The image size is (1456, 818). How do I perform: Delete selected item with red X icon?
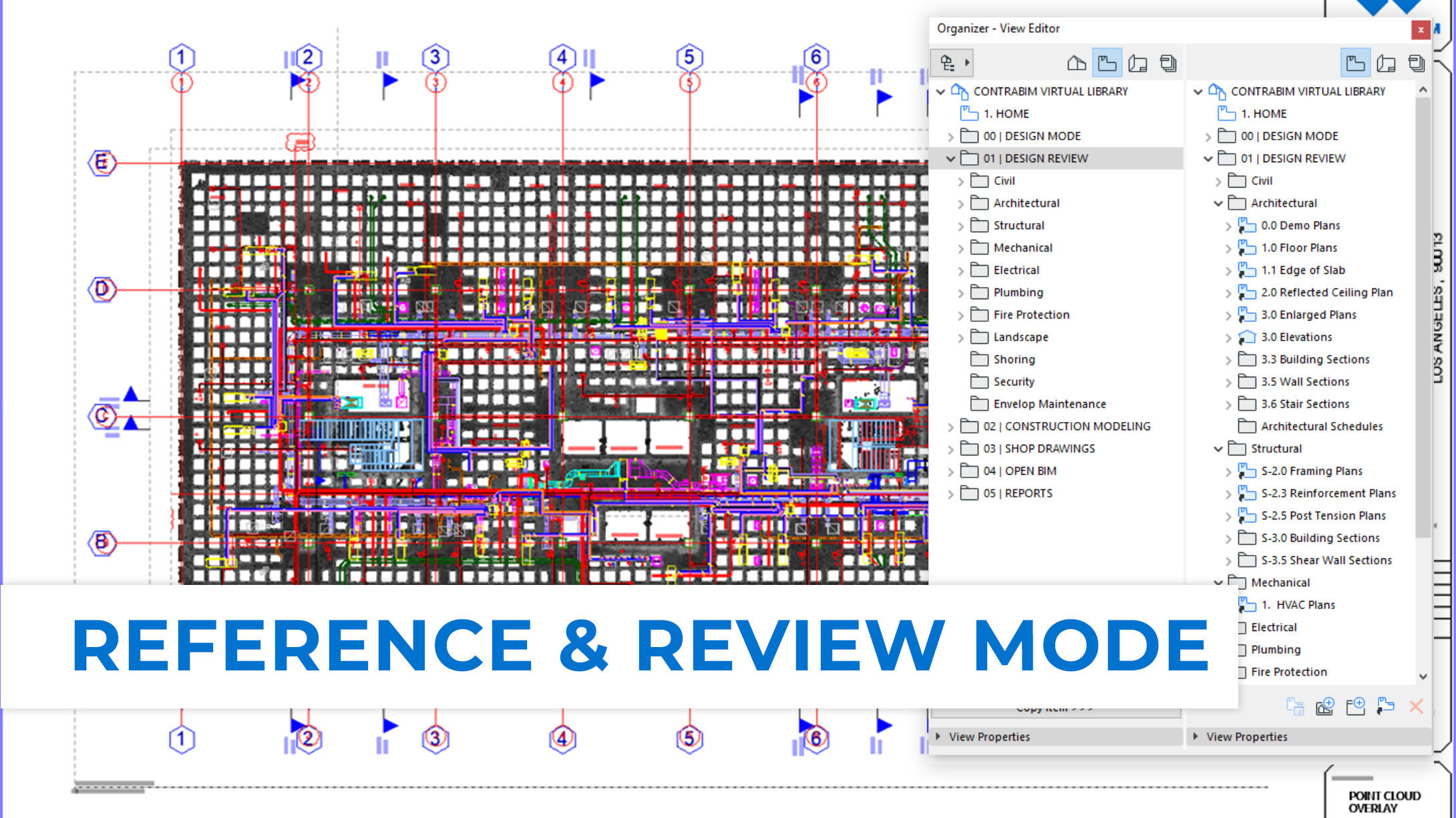click(x=1415, y=706)
